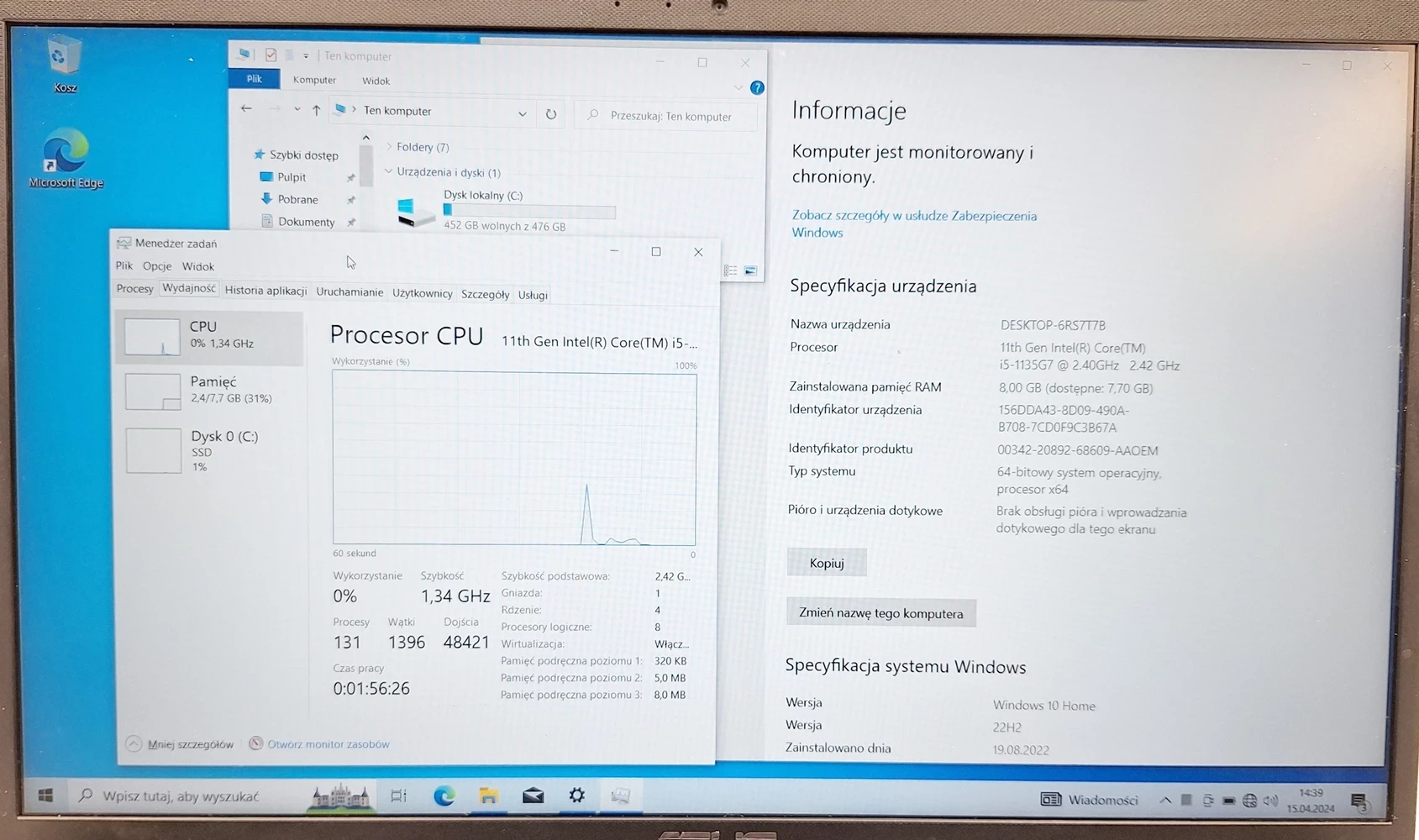Viewport: 1419px width, 840px height.
Task: Open the Opcje menu in Task Manager
Action: 157,265
